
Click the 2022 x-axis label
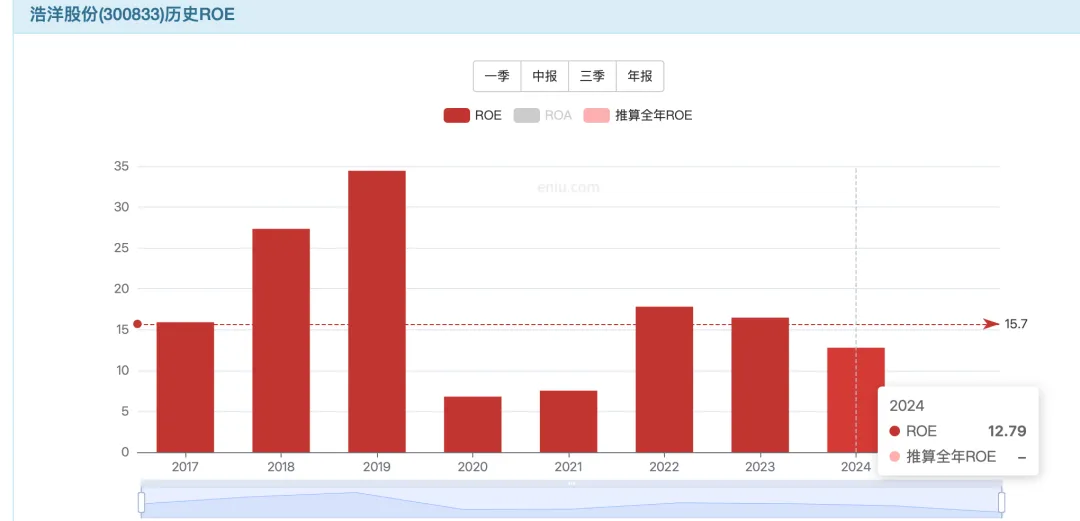click(664, 467)
